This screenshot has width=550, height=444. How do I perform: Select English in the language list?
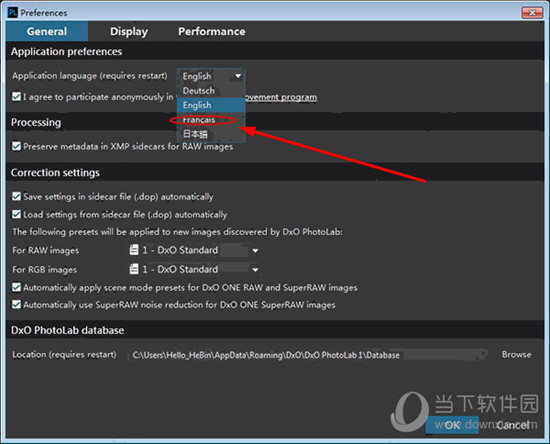tap(211, 105)
